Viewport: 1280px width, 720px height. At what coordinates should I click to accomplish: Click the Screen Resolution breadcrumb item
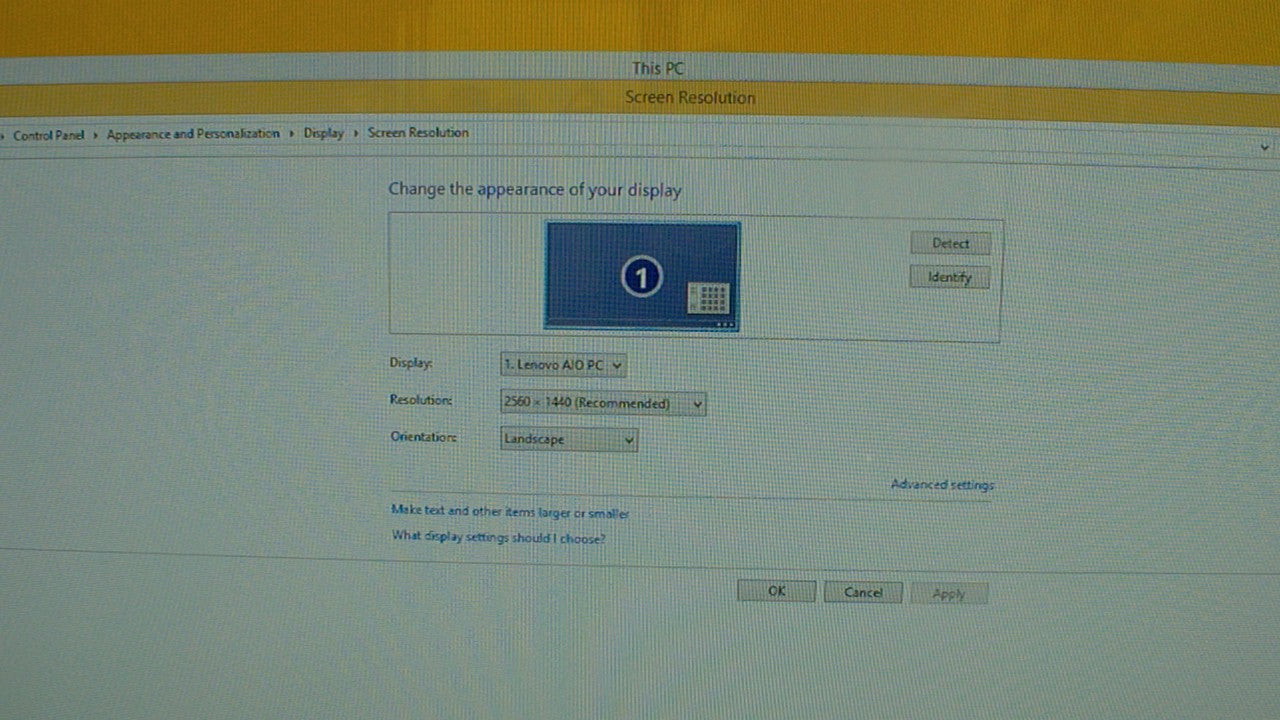[x=418, y=133]
